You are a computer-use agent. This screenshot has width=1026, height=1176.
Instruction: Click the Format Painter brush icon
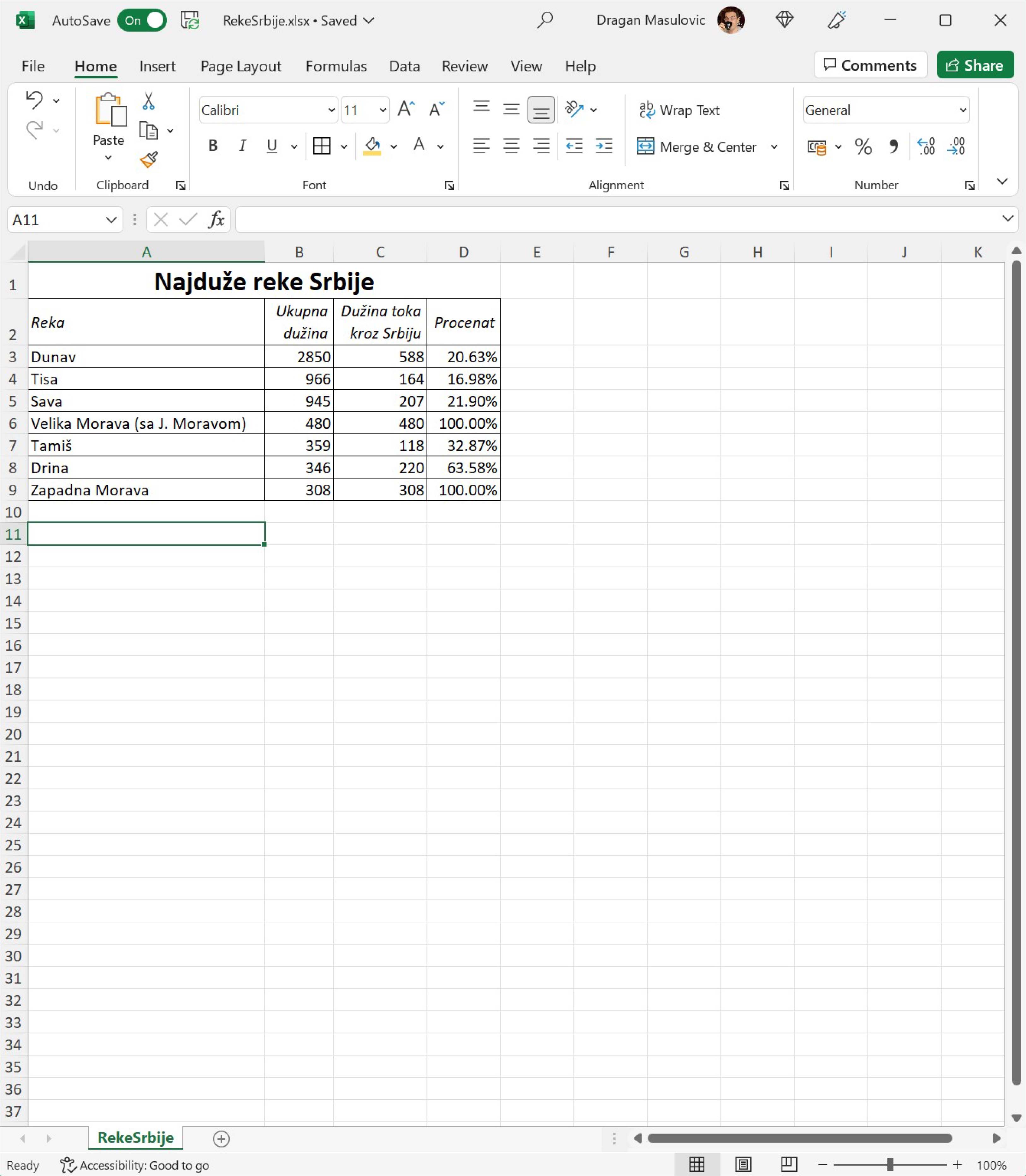[x=149, y=159]
